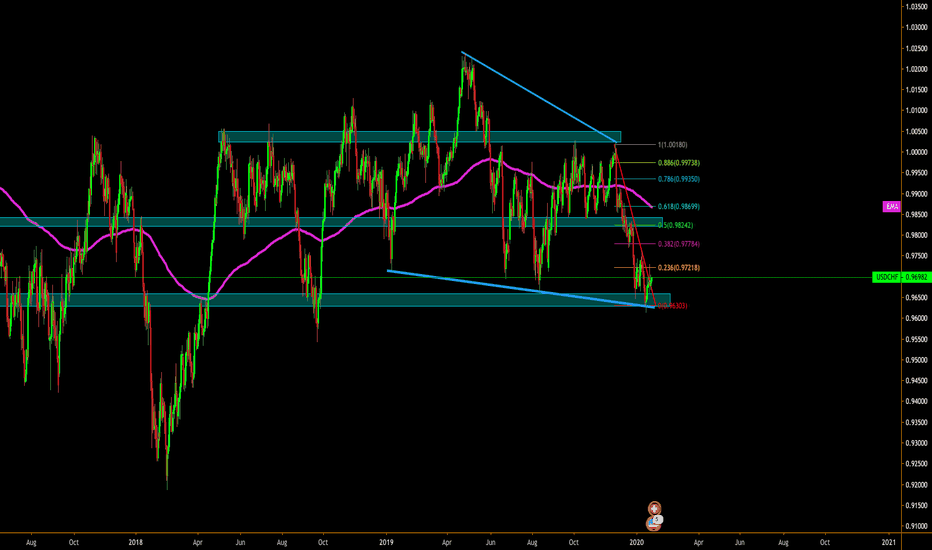Image resolution: width=932 pixels, height=550 pixels.
Task: Select the bottom teal support zone rectangle
Action: coord(300,299)
